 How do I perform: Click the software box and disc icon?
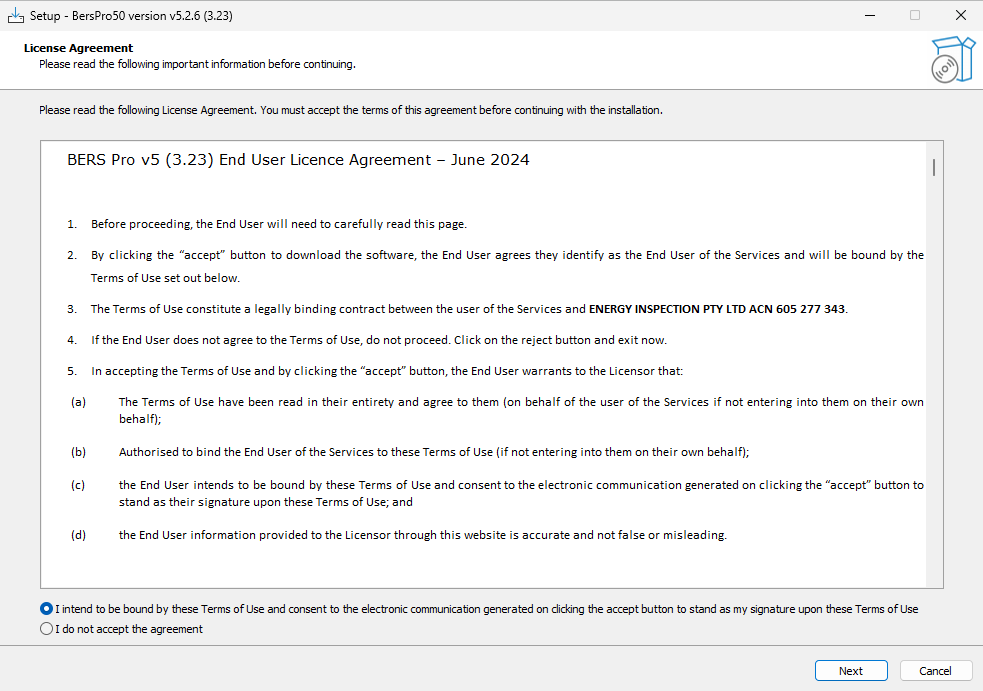point(953,60)
